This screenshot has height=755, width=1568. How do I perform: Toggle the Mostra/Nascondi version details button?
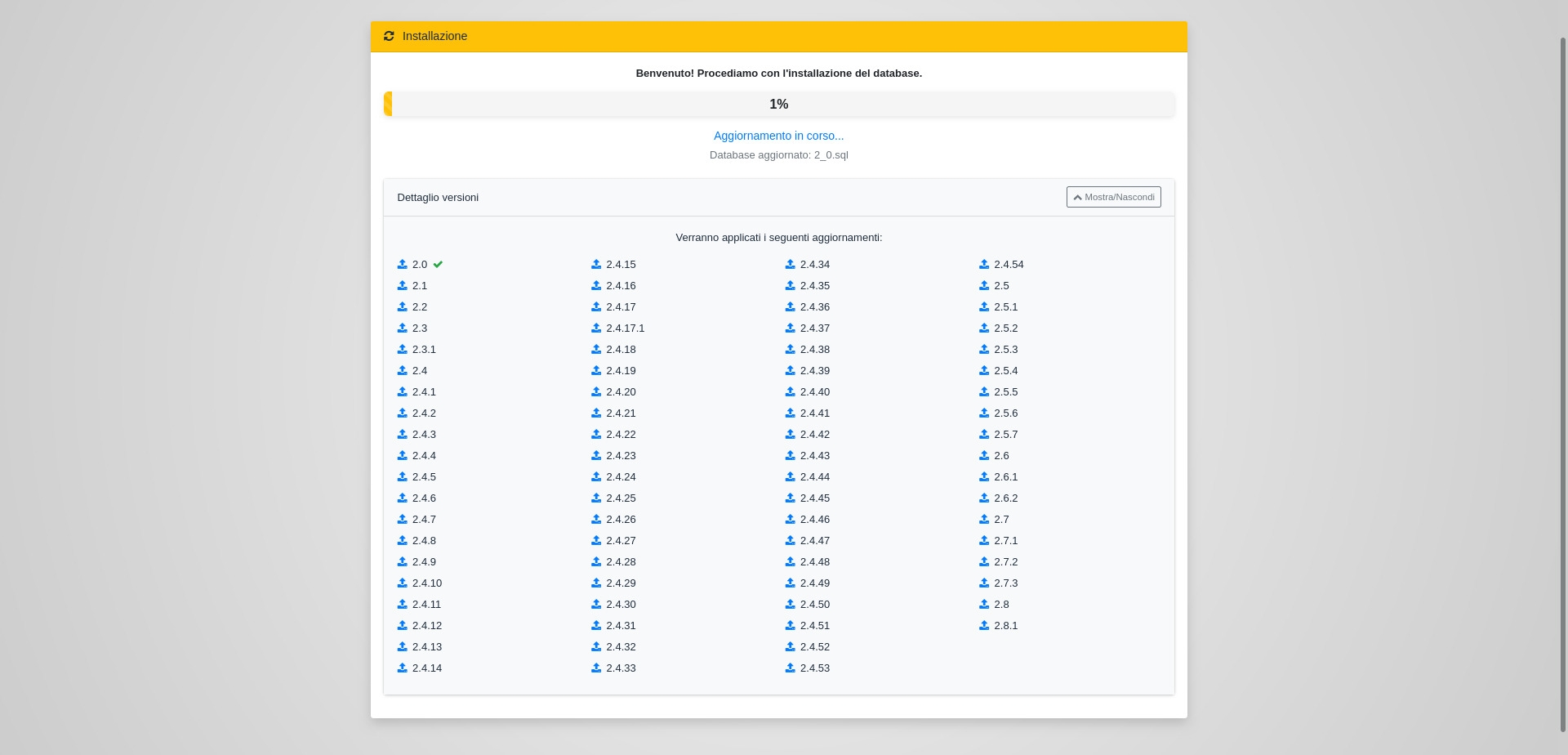pyautogui.click(x=1113, y=197)
